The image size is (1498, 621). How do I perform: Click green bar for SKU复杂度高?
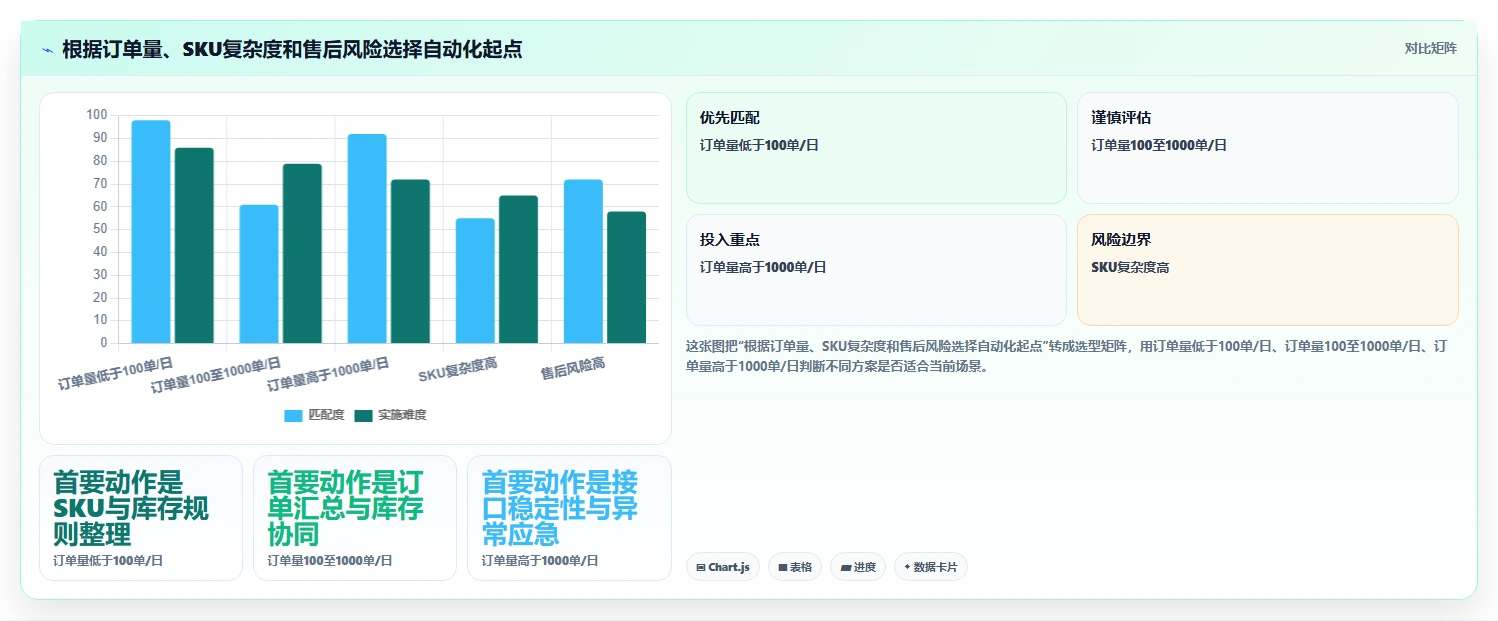[x=518, y=269]
